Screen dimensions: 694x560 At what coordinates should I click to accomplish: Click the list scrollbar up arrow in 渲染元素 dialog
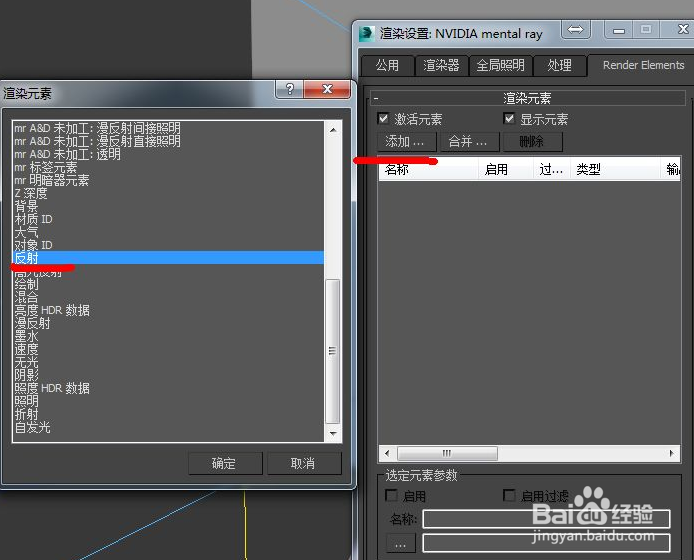333,130
